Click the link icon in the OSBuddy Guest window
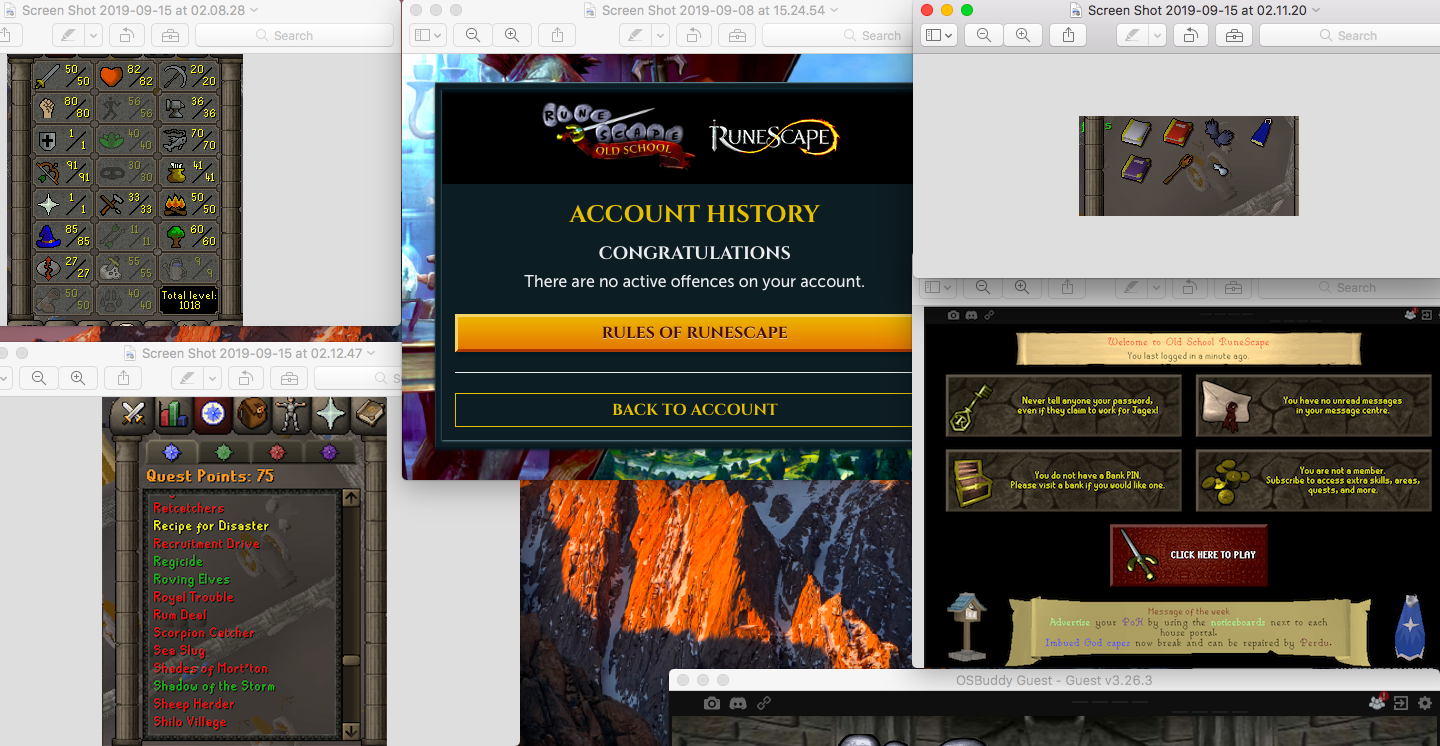 [764, 703]
